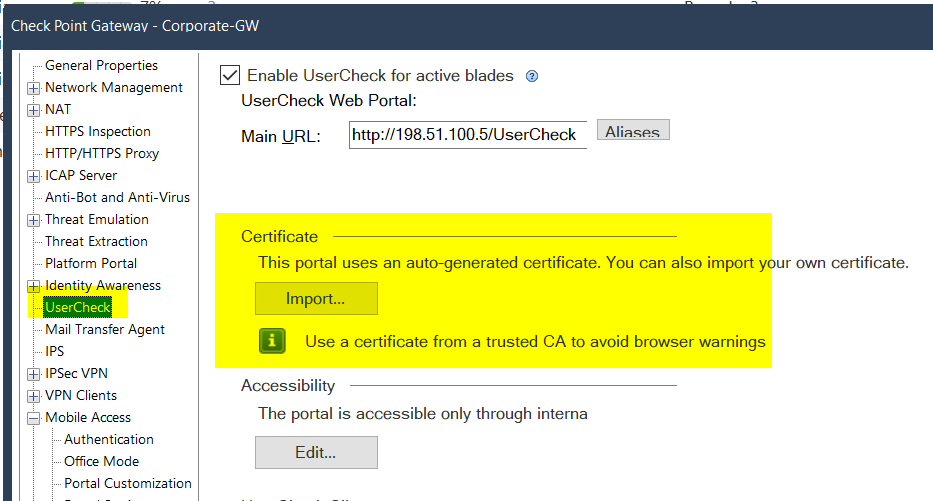Viewport: 933px width, 501px height.
Task: Toggle Enable UserCheck for active blades checkbox
Action: click(230, 76)
